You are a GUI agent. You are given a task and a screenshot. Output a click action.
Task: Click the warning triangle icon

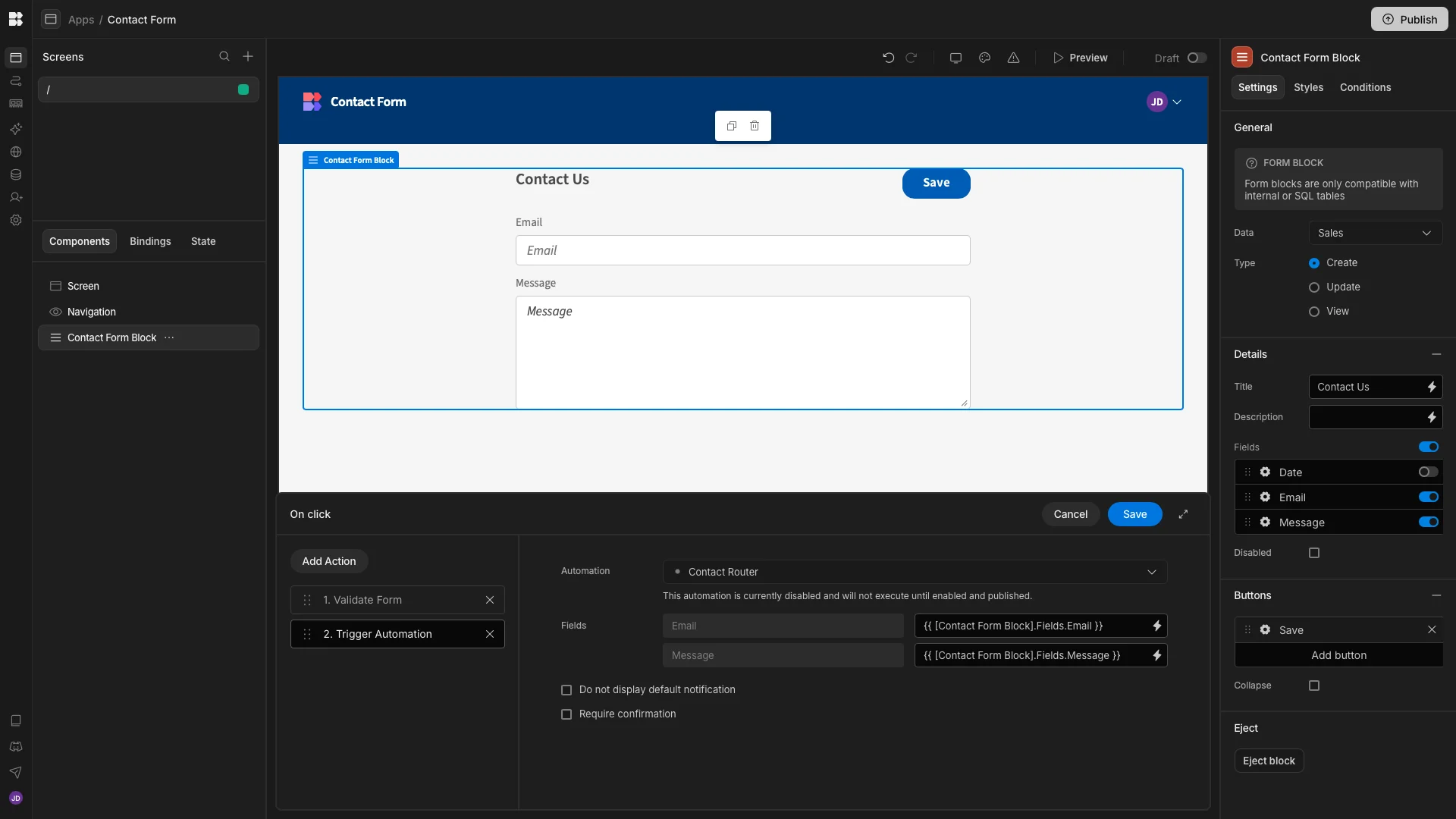(x=1013, y=58)
